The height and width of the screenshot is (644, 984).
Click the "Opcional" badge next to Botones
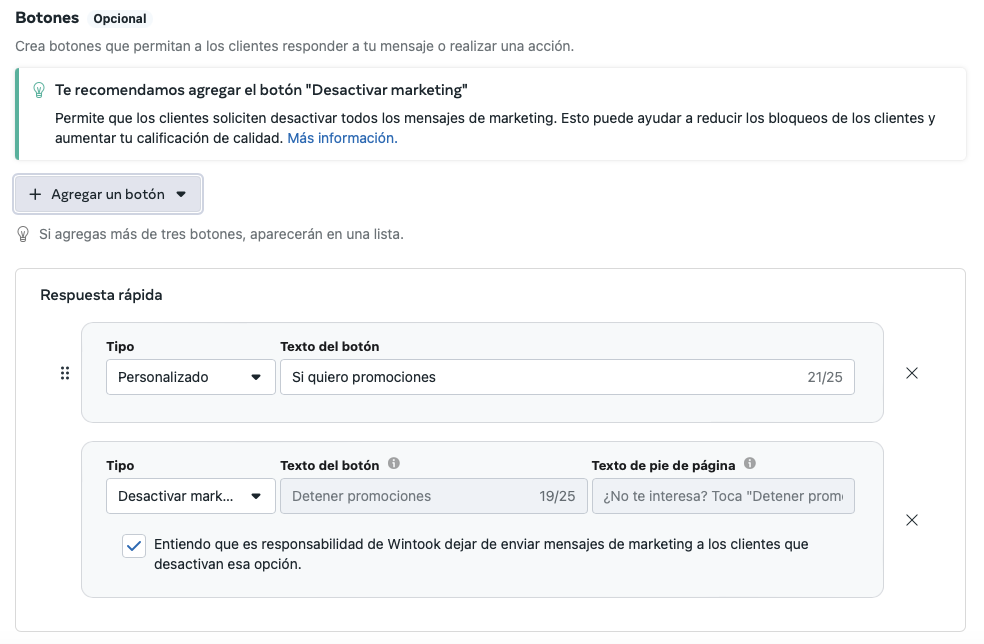point(120,19)
